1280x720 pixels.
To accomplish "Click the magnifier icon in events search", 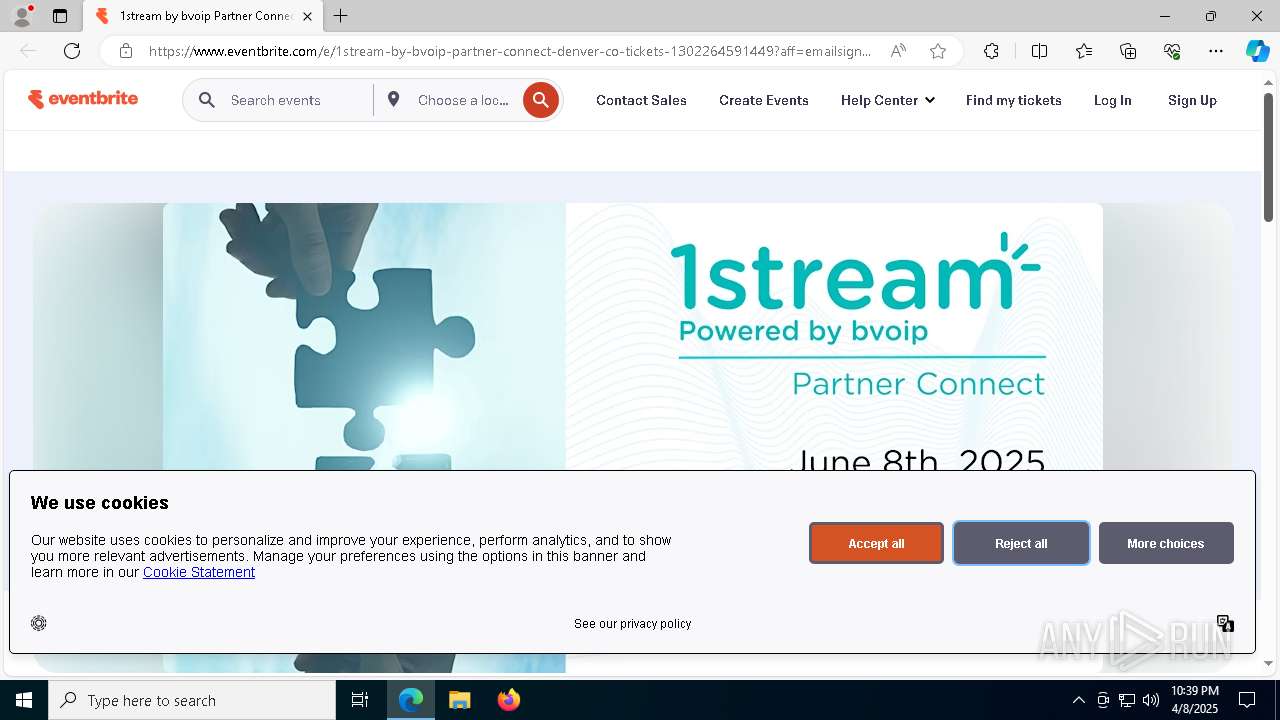I will (x=207, y=100).
